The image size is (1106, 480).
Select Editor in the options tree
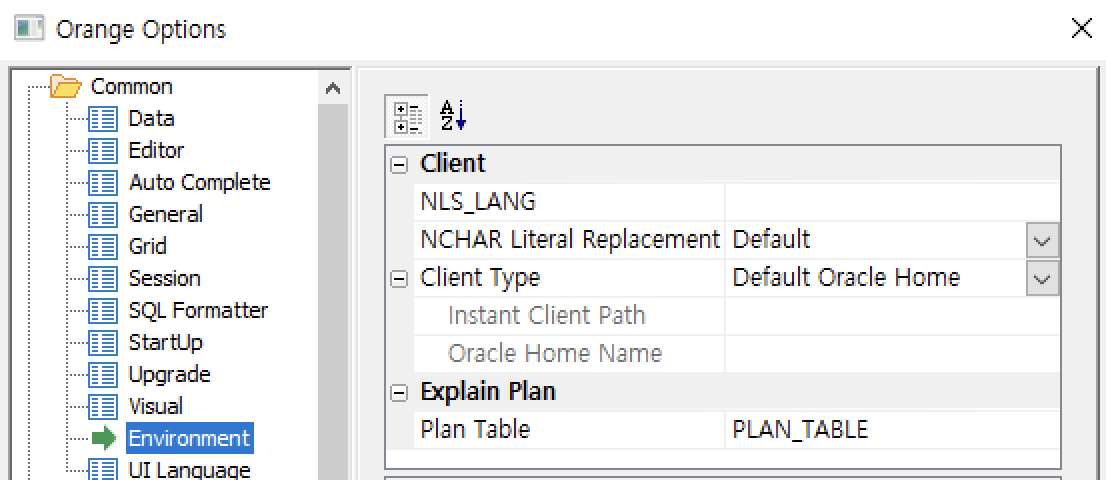coord(156,151)
